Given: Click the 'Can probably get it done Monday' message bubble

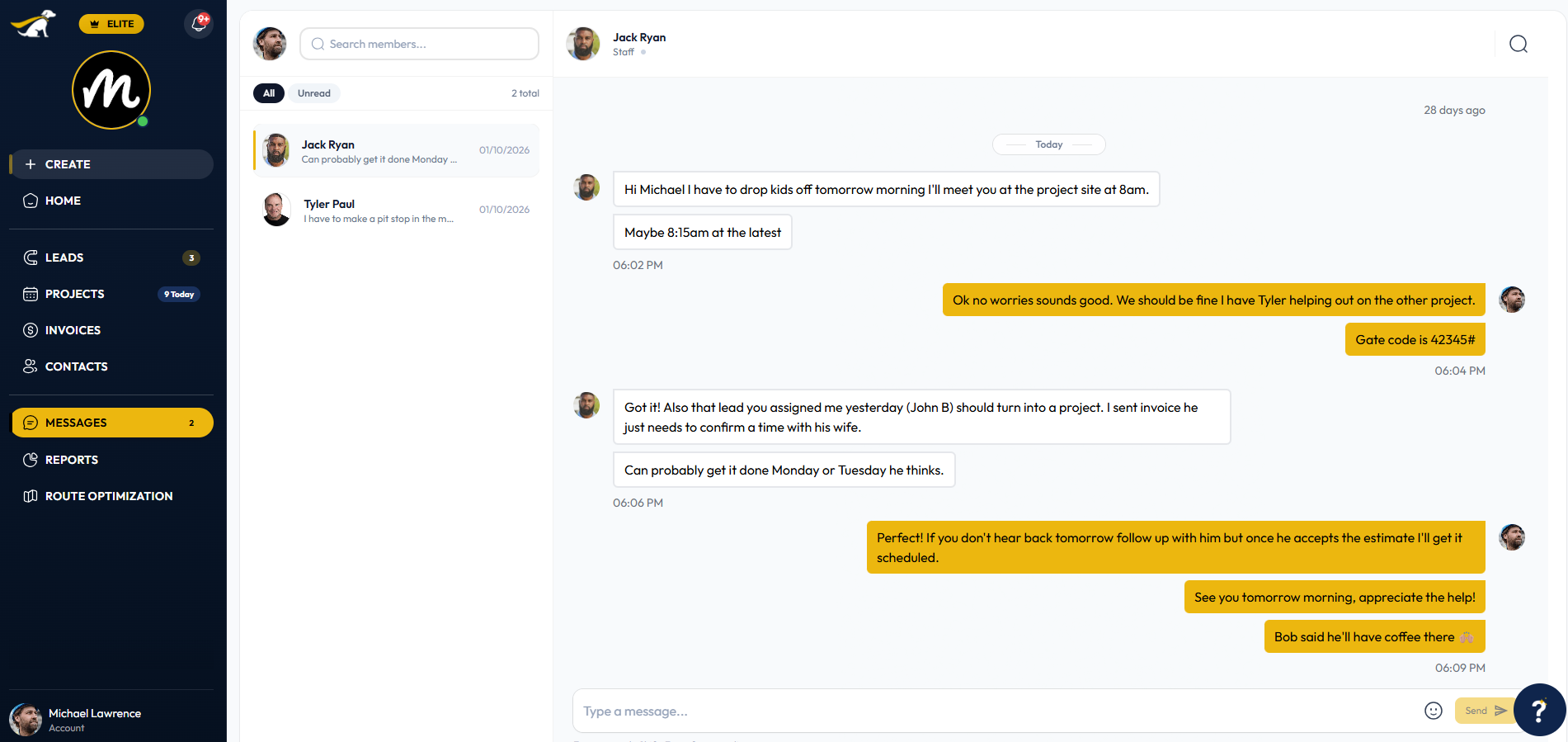Looking at the screenshot, I should [784, 470].
